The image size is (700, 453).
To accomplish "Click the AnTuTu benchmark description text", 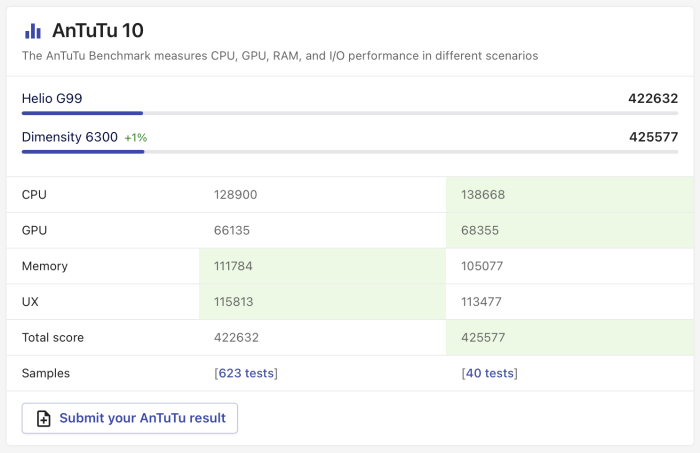I will pos(280,56).
